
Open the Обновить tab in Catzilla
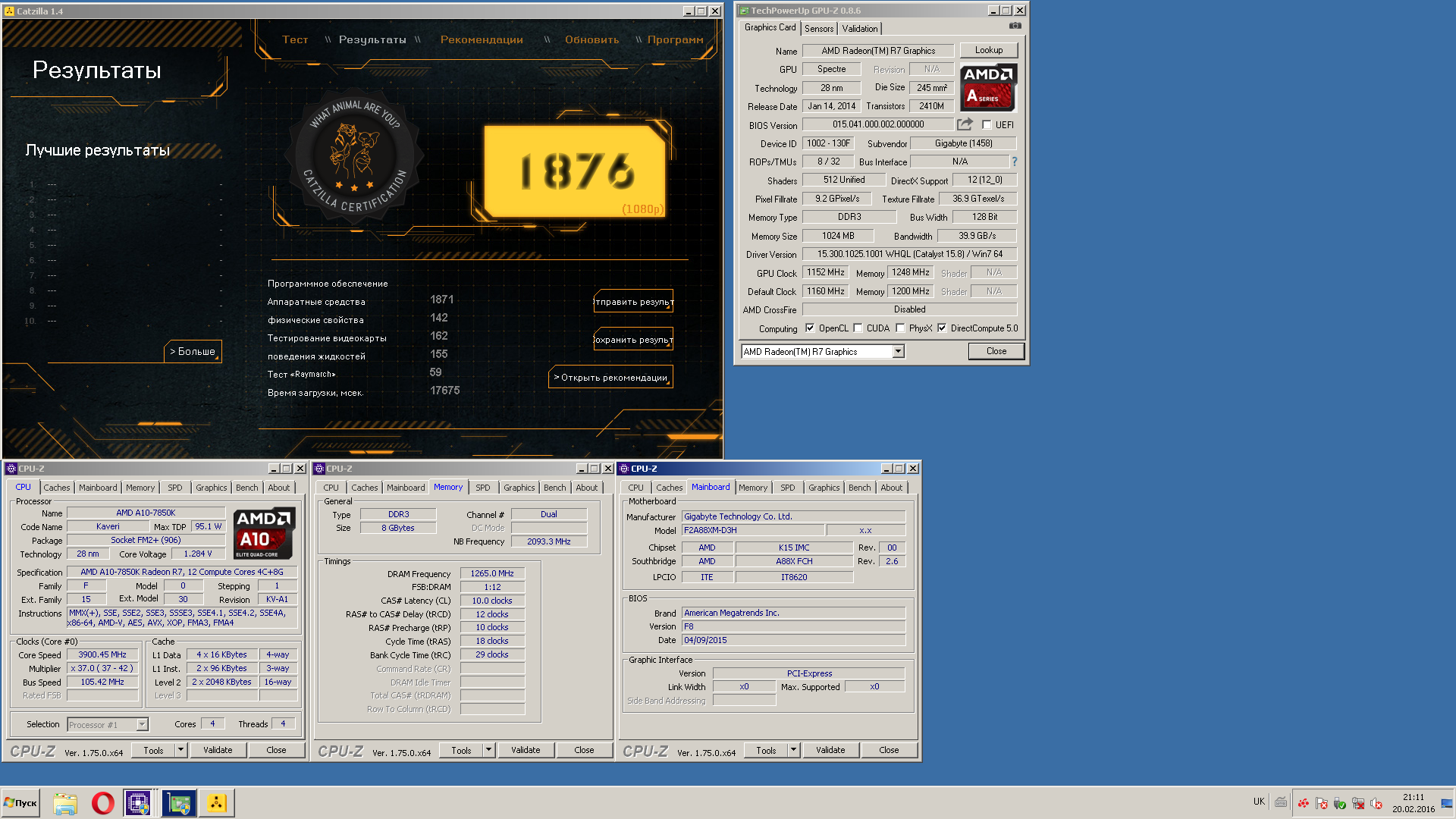591,39
